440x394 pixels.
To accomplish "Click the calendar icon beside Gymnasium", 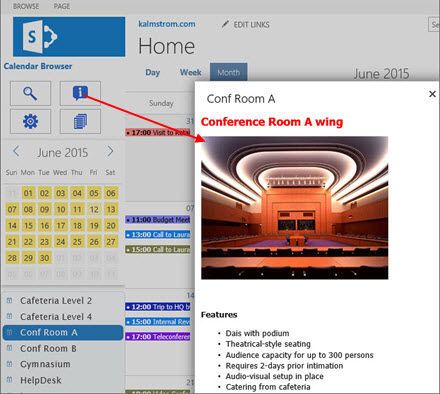I will click(x=9, y=364).
